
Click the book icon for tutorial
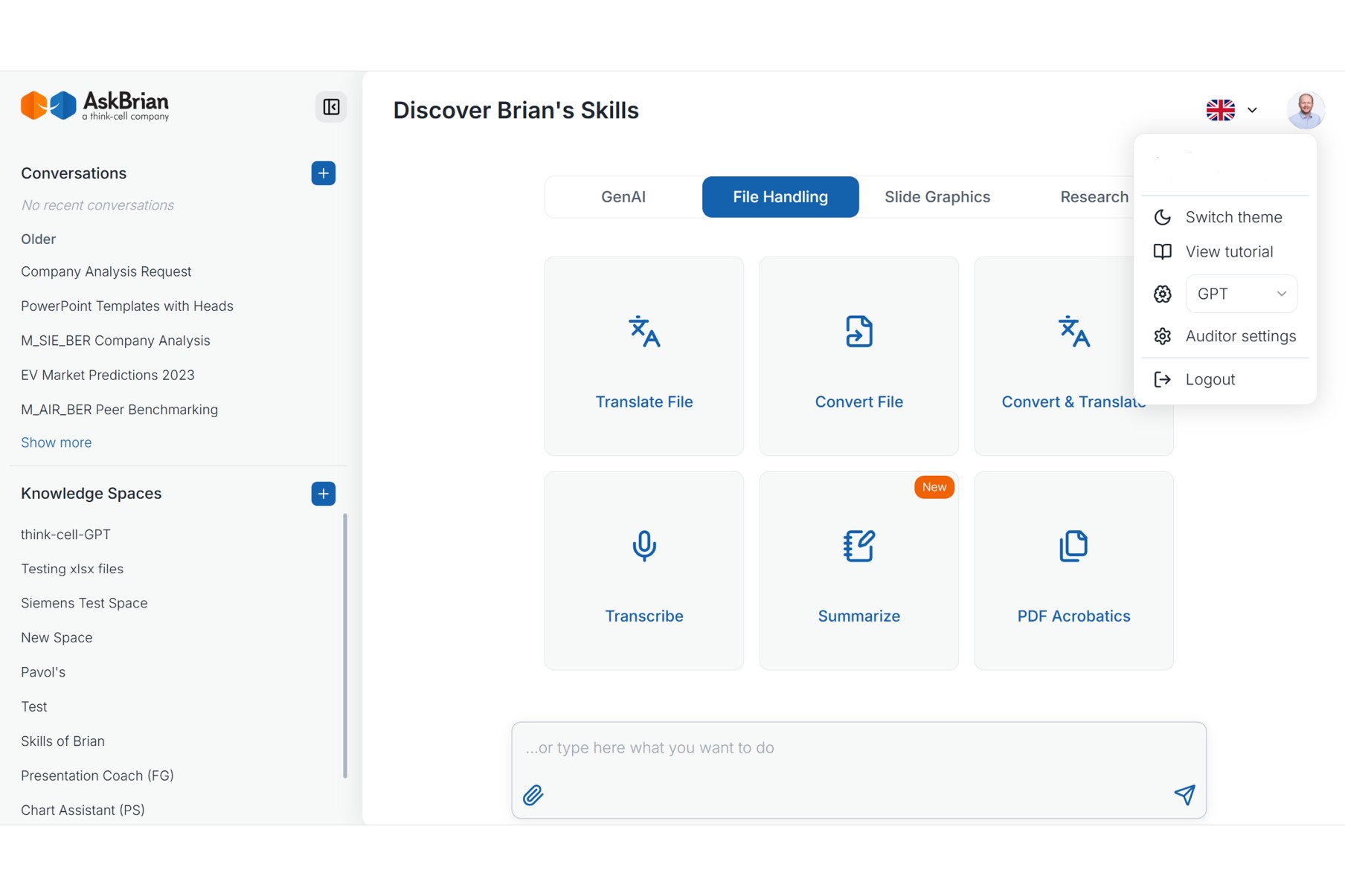tap(1162, 251)
